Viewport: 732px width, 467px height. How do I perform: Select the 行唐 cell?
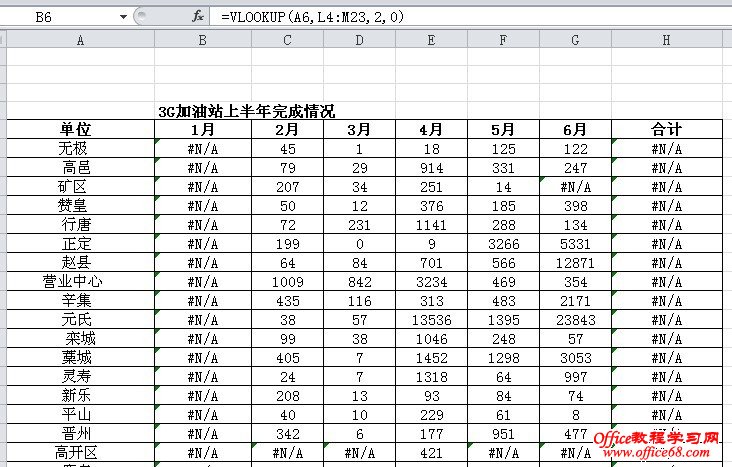click(80, 225)
